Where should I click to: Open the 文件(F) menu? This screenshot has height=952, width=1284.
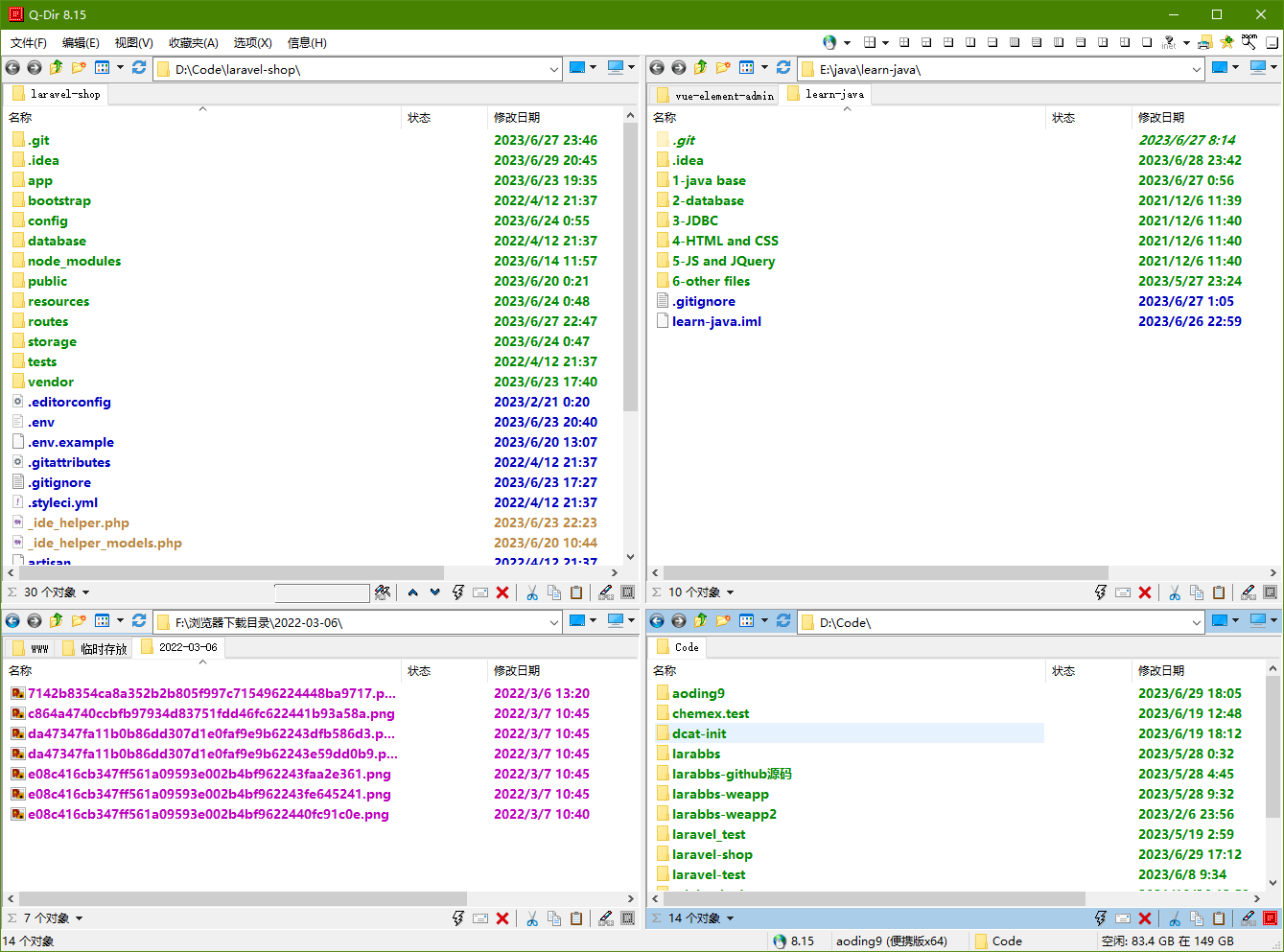29,42
